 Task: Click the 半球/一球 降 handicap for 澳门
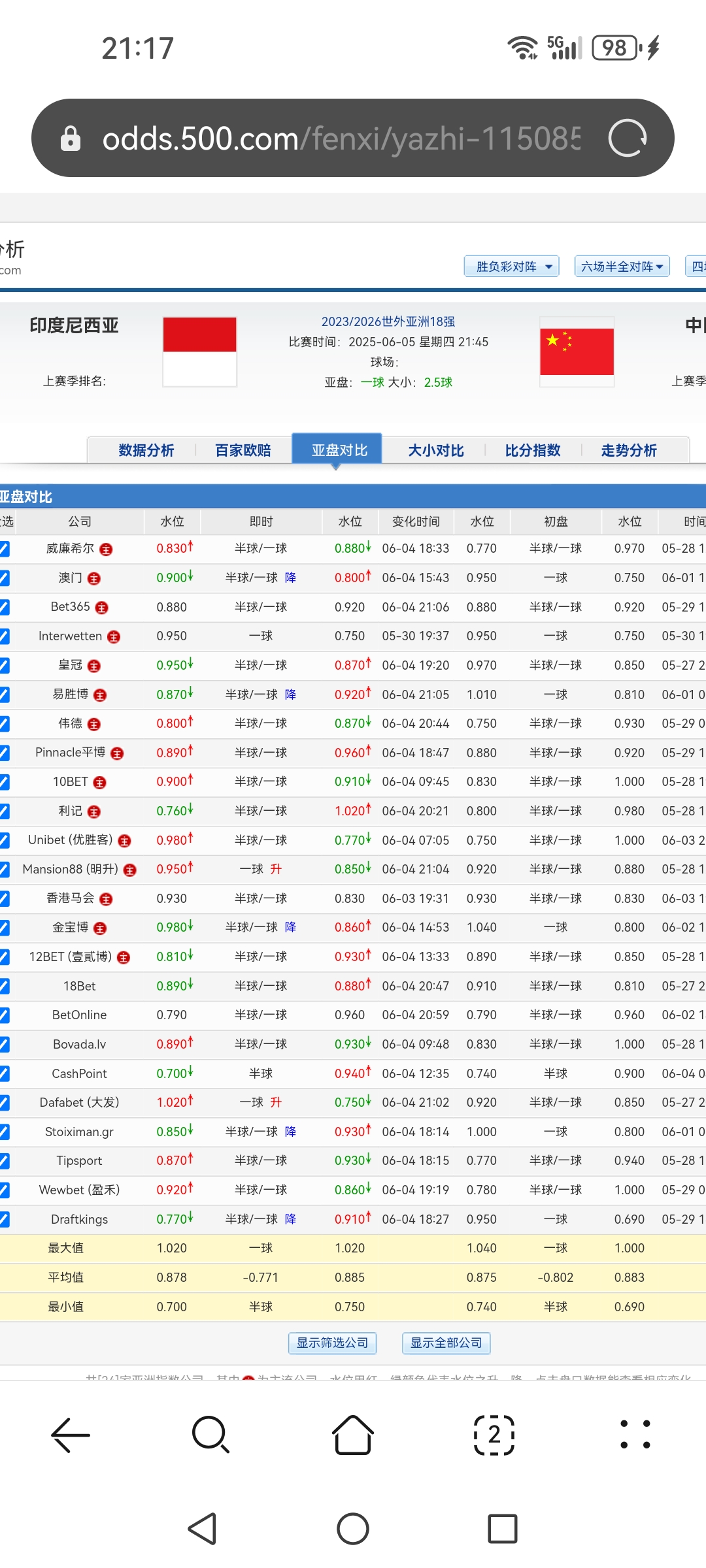click(261, 578)
